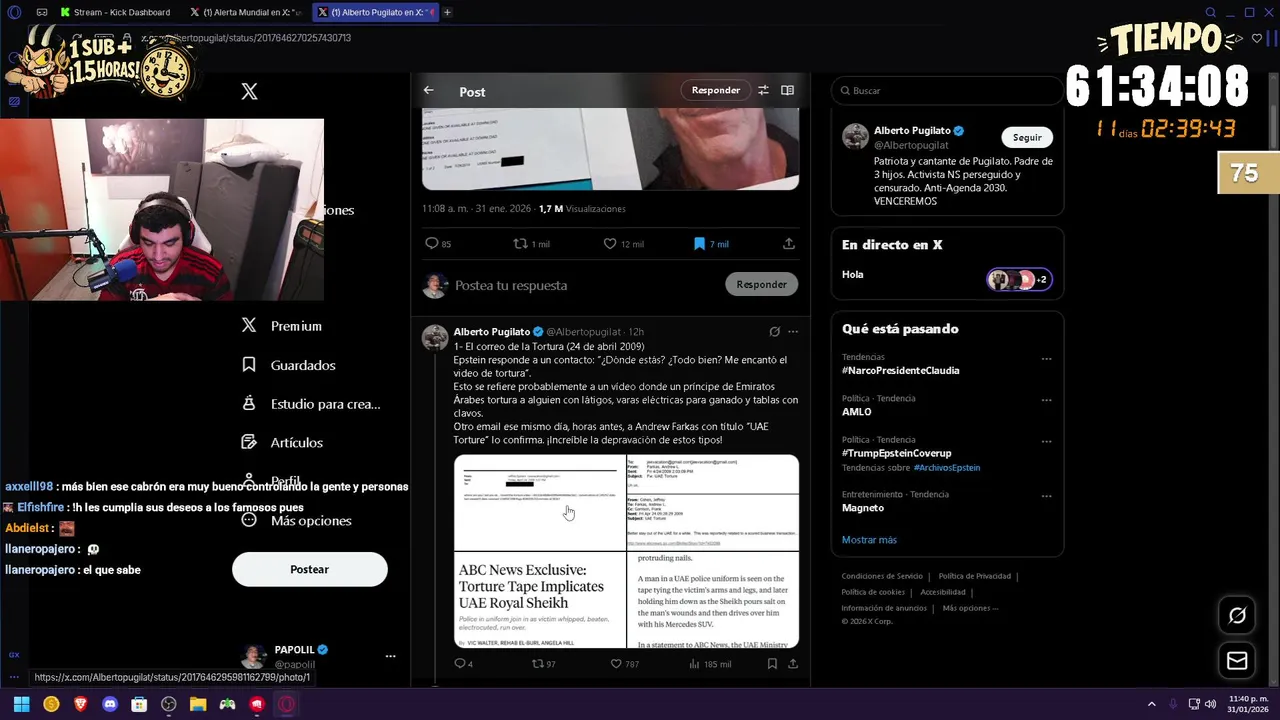The width and height of the screenshot is (1280, 720).
Task: Open Política de Privacidad footer link
Action: pos(974,576)
